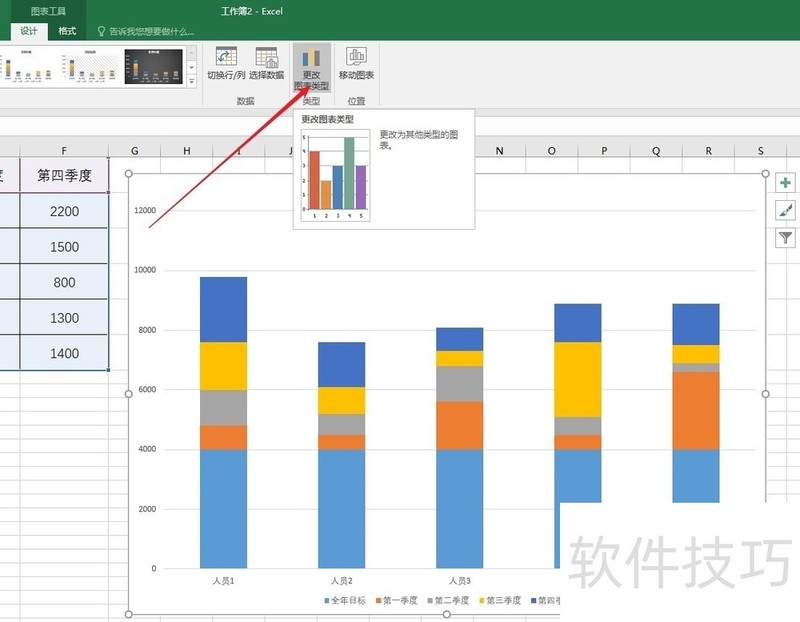The height and width of the screenshot is (622, 800).
Task: Click the 人员3 axis label
Action: [x=460, y=581]
